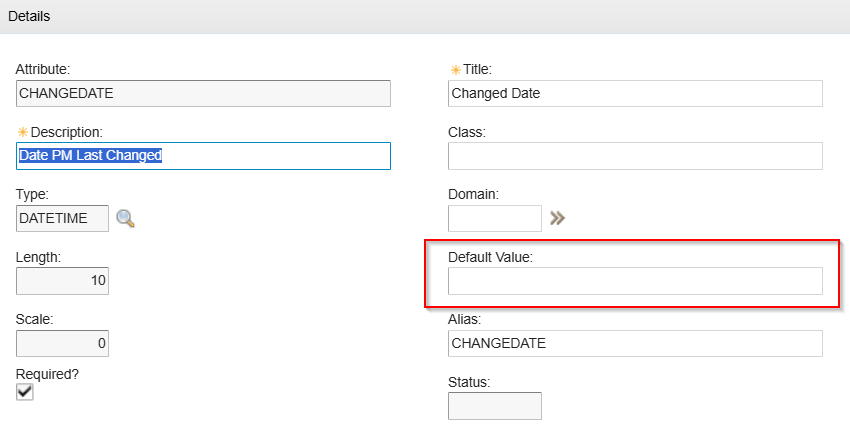Click the Length field showing 10
The height and width of the screenshot is (429, 850).
coord(62,281)
